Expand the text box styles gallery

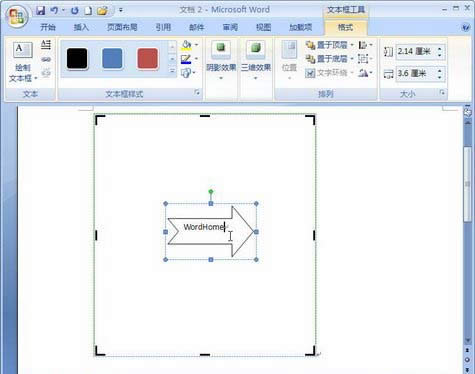(172, 71)
